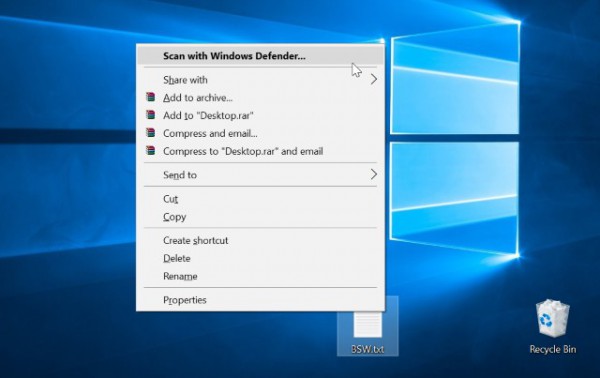This screenshot has height=378, width=600.
Task: Delete the file via context menu
Action: point(260,258)
